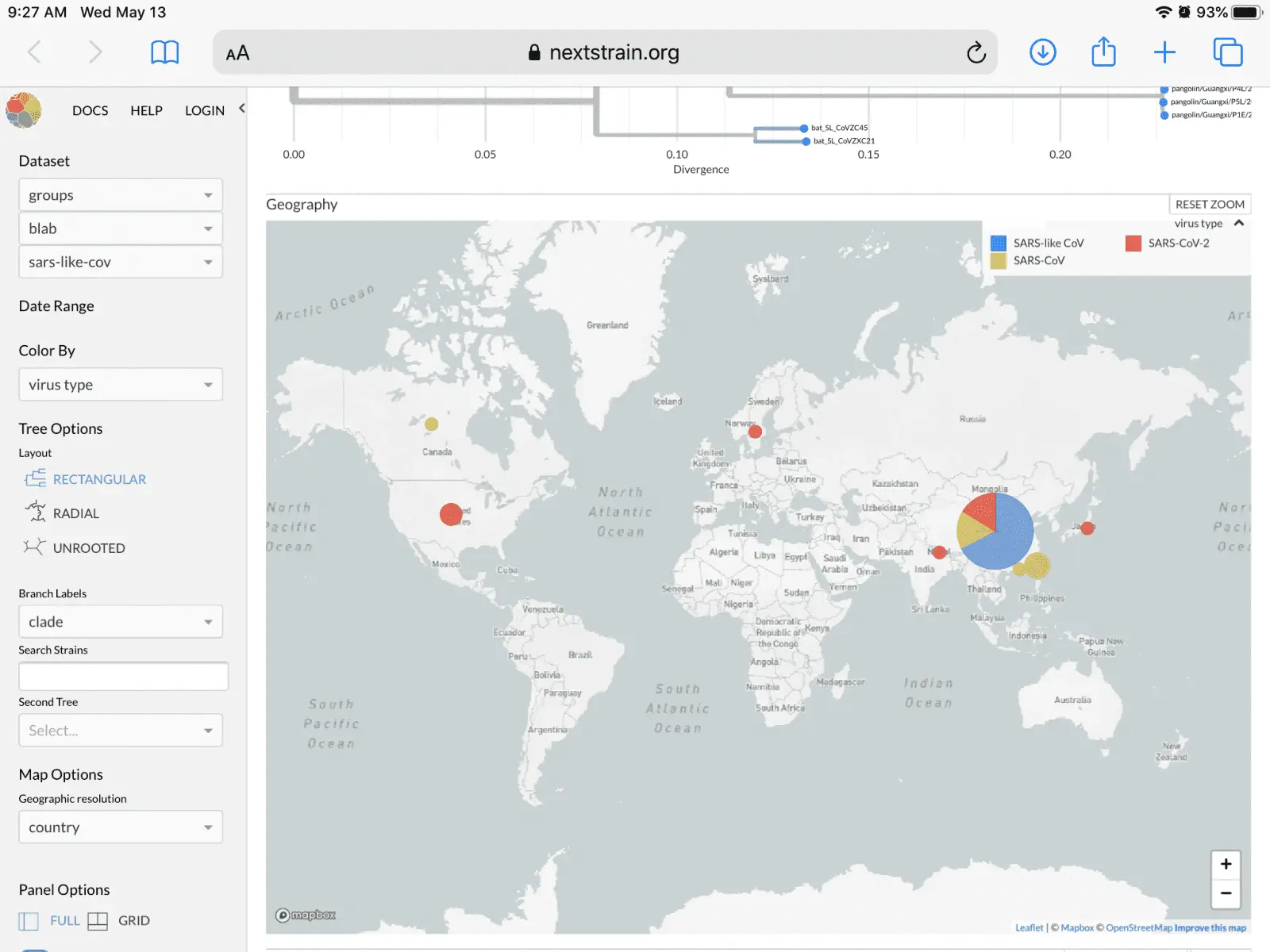Open the Color By virus type dropdown
The width and height of the screenshot is (1270, 952).
[120, 385]
